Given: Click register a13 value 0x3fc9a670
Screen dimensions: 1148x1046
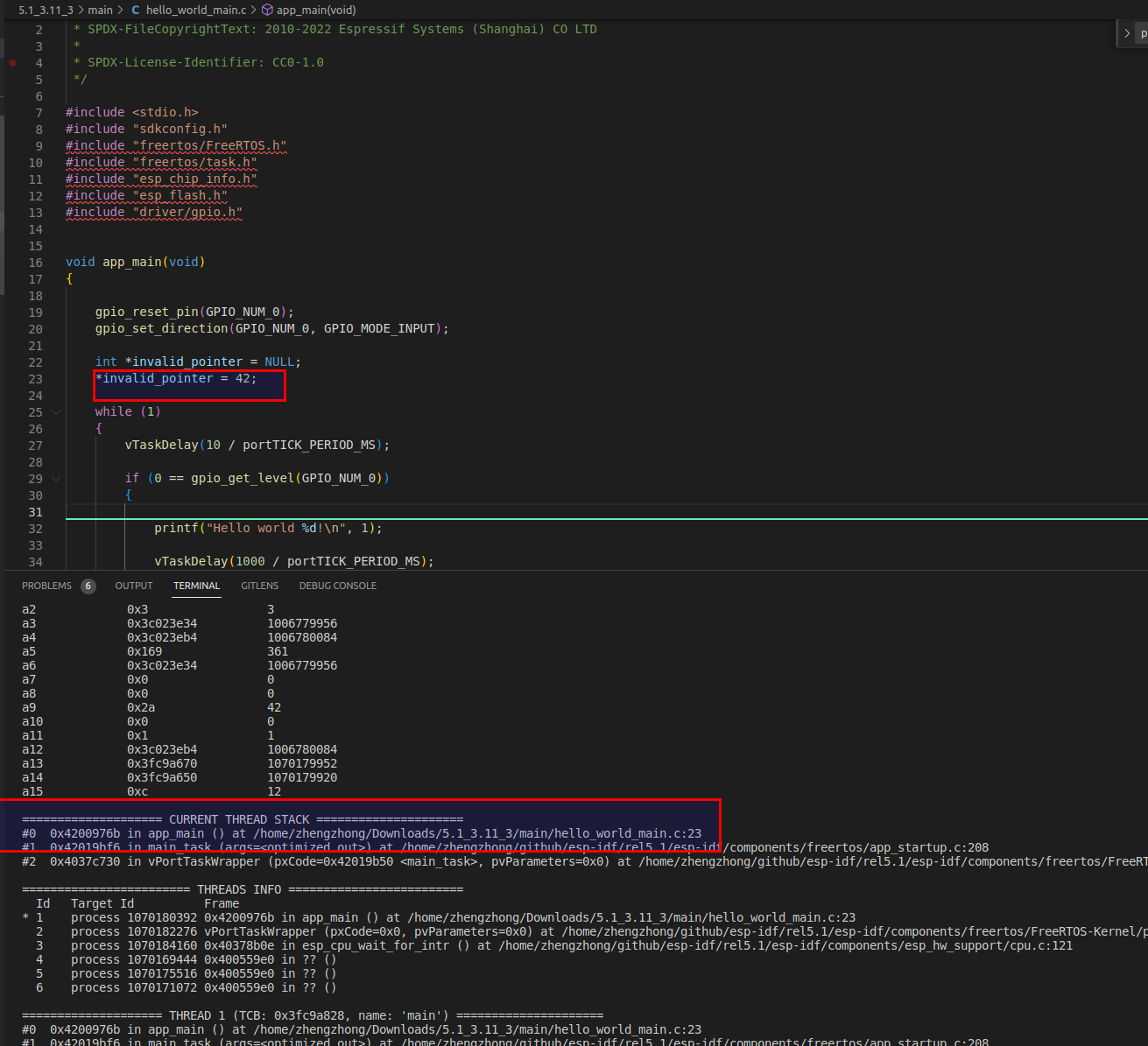Looking at the screenshot, I should (162, 763).
